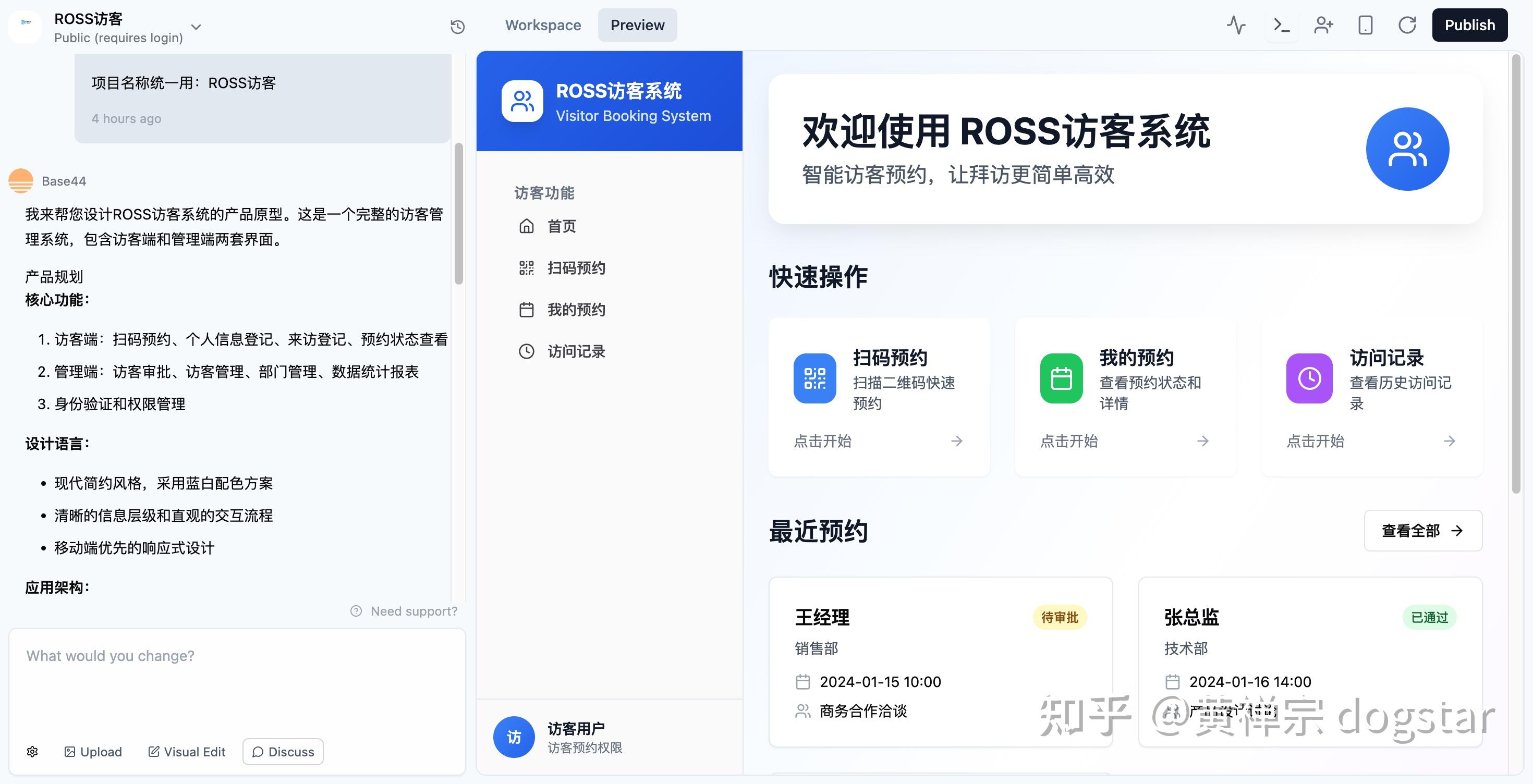The width and height of the screenshot is (1533, 784).
Task: Open 访问记录 in the sidebar menu
Action: coord(610,351)
